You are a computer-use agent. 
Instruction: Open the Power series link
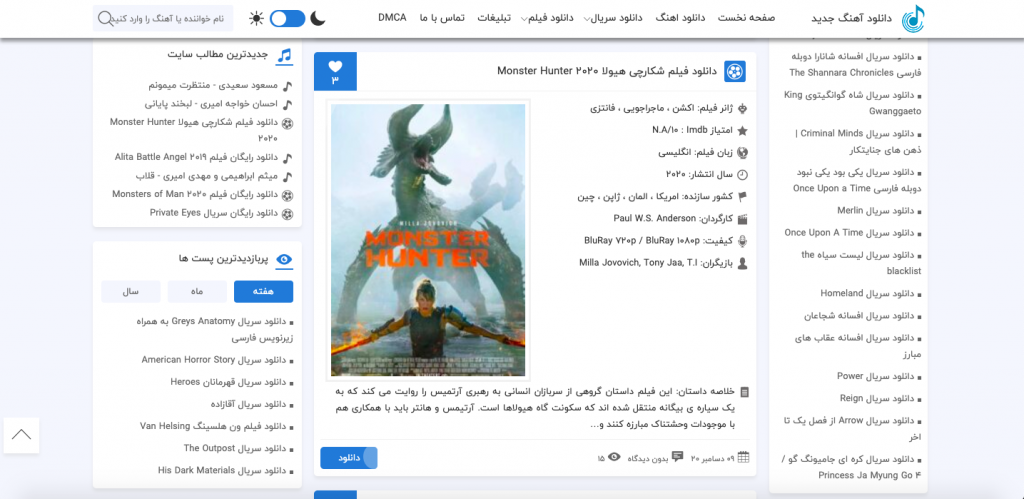(x=876, y=377)
